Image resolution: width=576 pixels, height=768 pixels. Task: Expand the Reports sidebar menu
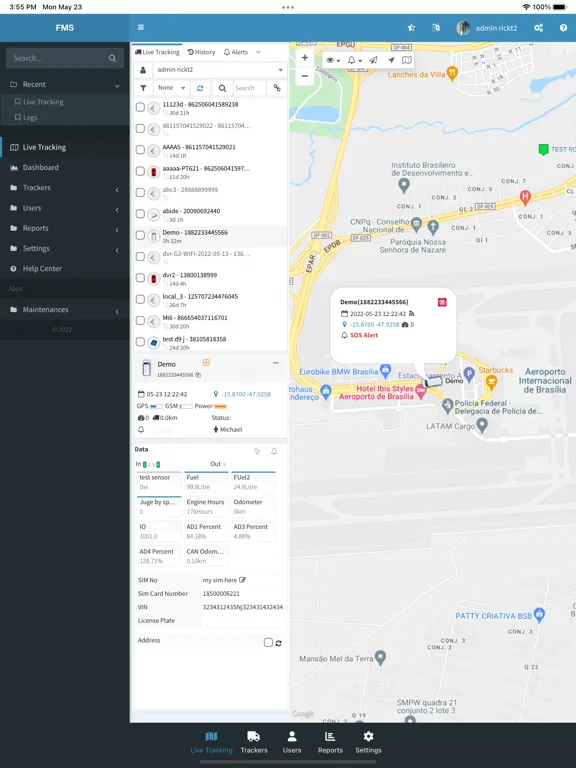point(65,228)
